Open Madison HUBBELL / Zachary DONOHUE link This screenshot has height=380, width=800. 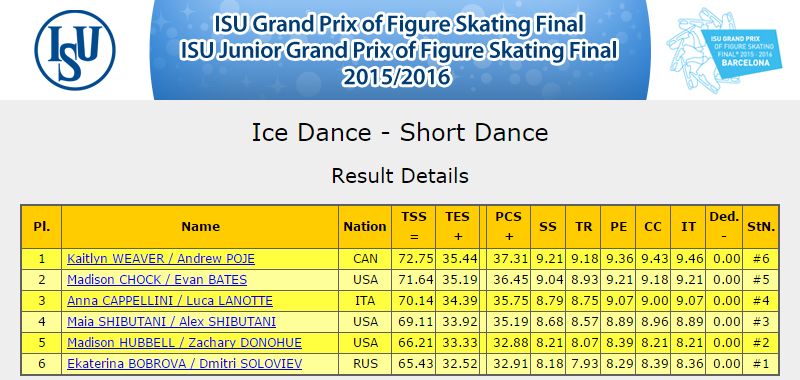pyautogui.click(x=184, y=342)
